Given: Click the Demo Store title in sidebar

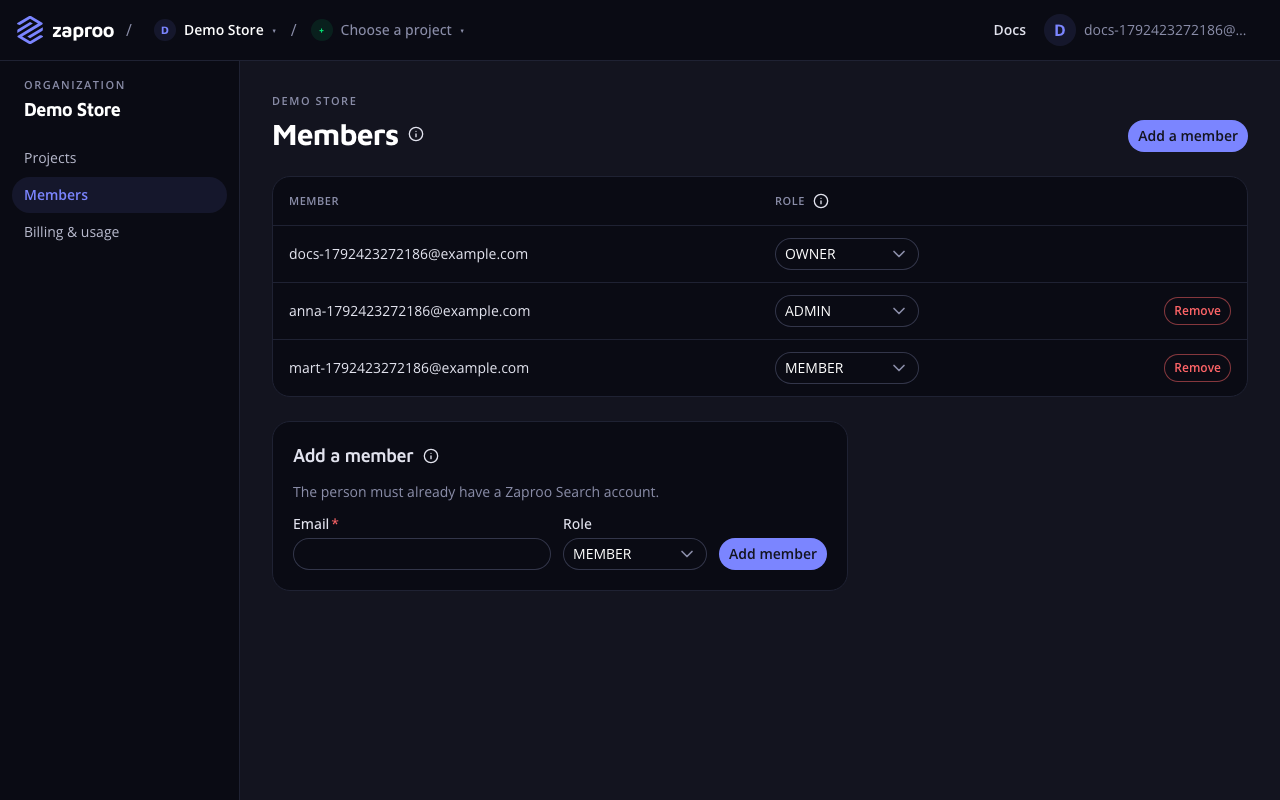Looking at the screenshot, I should click(72, 110).
